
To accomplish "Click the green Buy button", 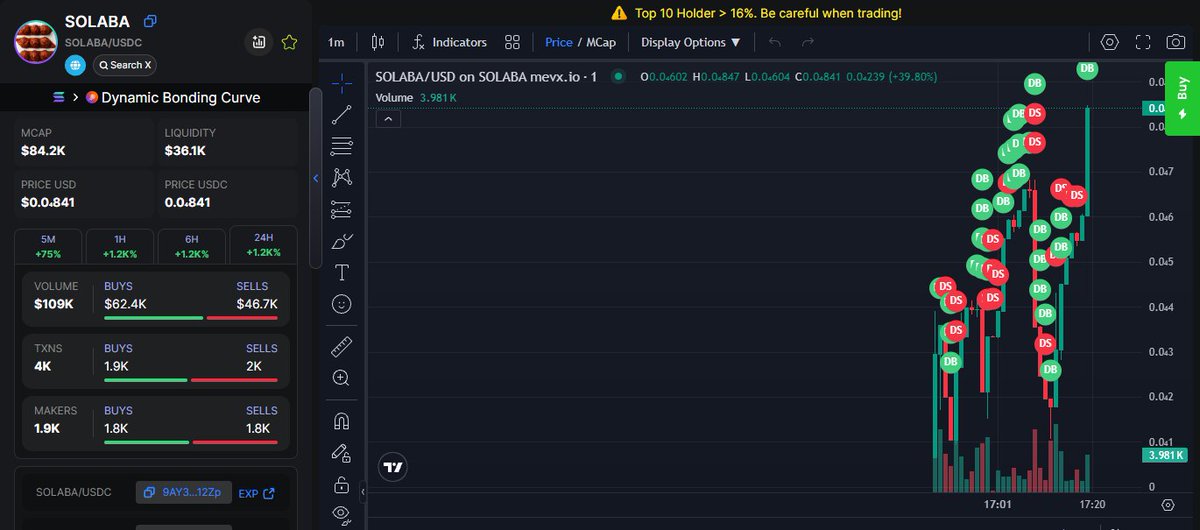I will pos(1182,99).
